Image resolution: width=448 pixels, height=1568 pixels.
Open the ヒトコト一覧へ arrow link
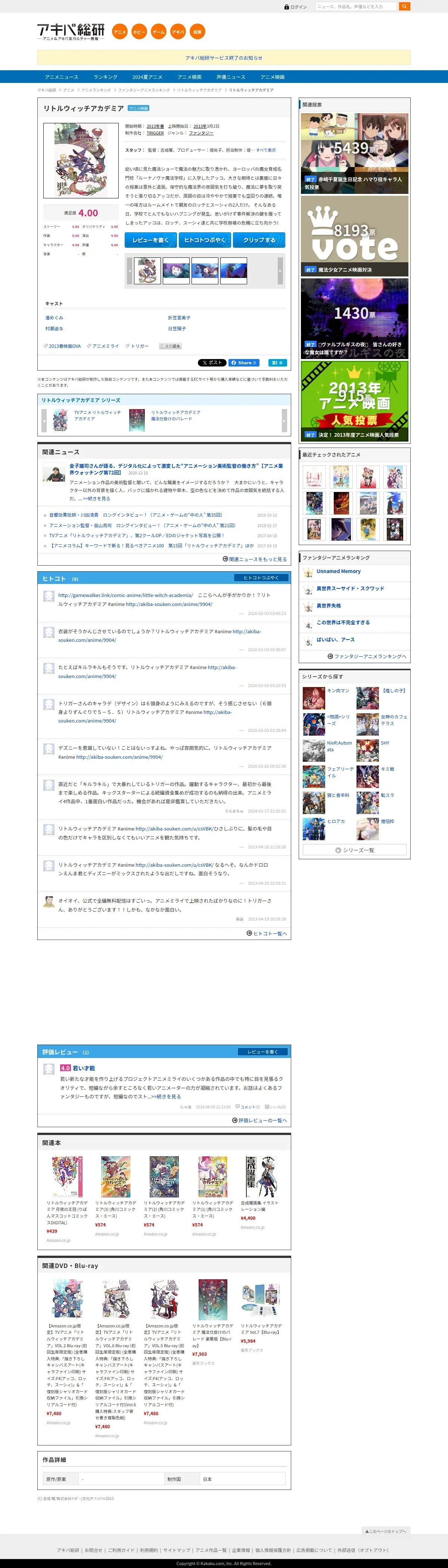coord(267,933)
